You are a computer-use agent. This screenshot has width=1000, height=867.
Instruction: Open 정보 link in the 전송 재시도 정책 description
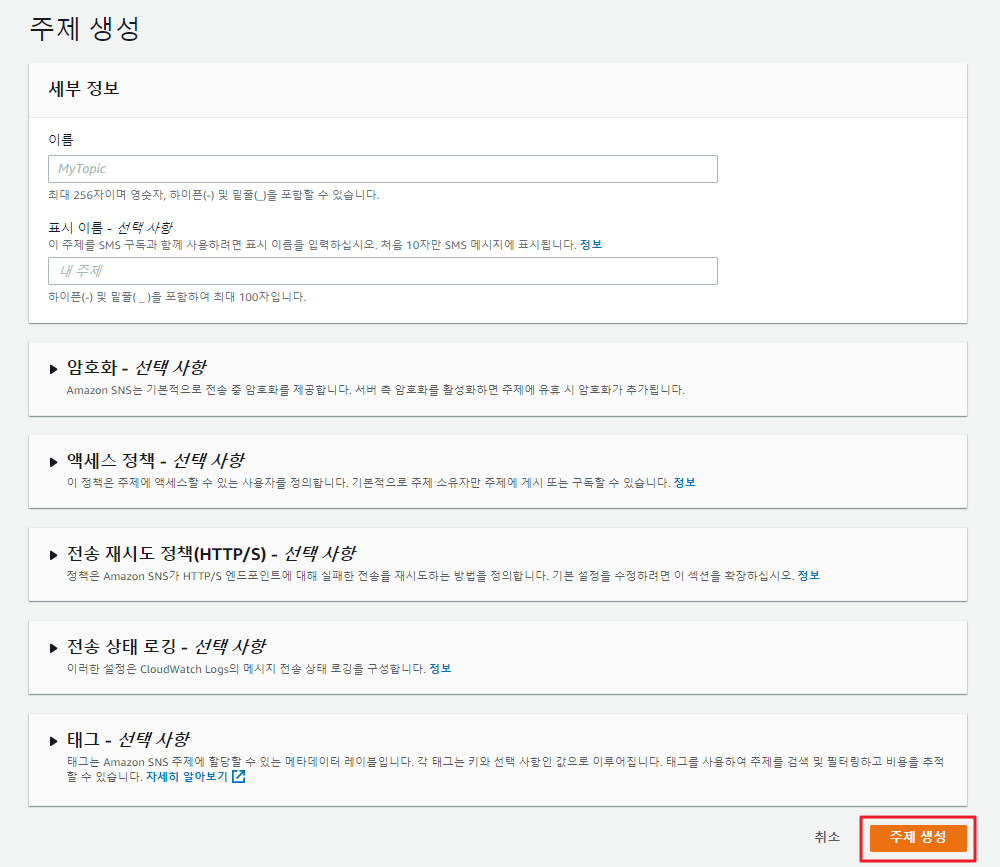808,575
